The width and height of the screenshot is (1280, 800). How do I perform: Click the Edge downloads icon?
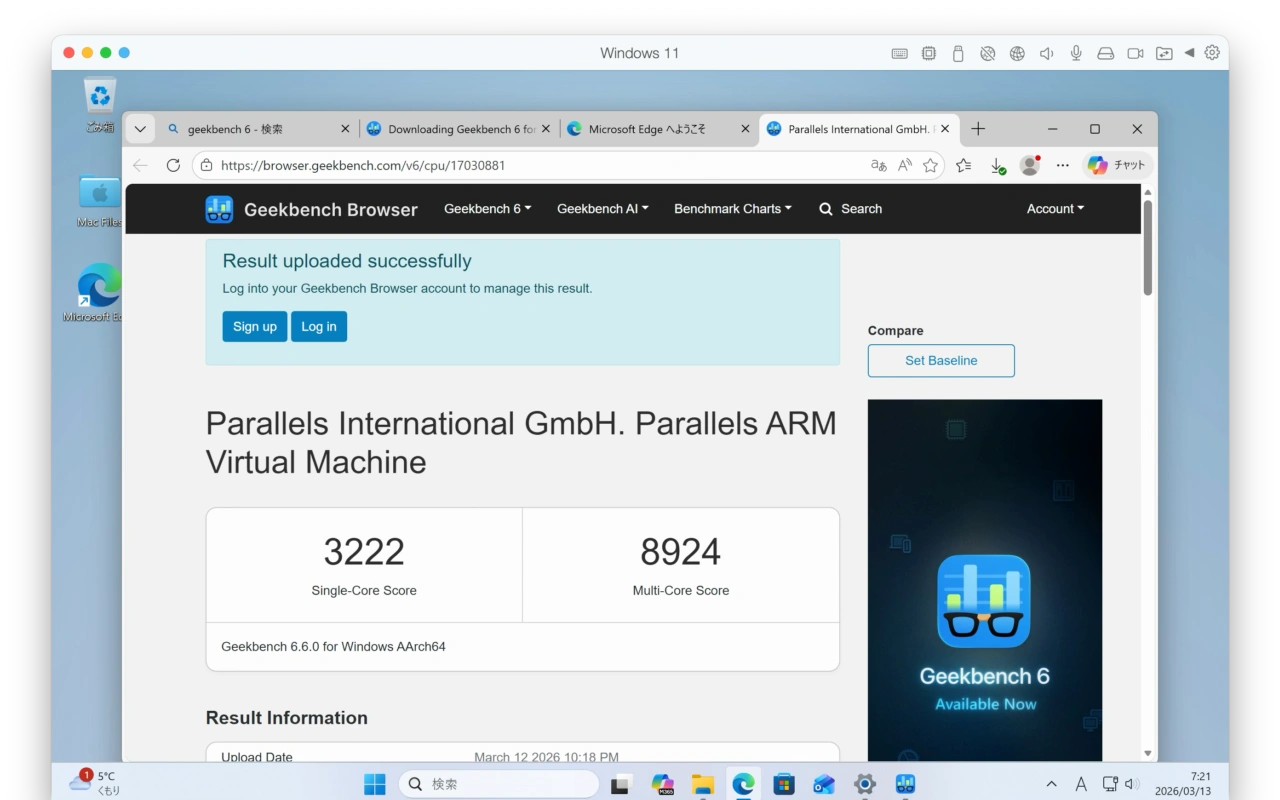(997, 166)
